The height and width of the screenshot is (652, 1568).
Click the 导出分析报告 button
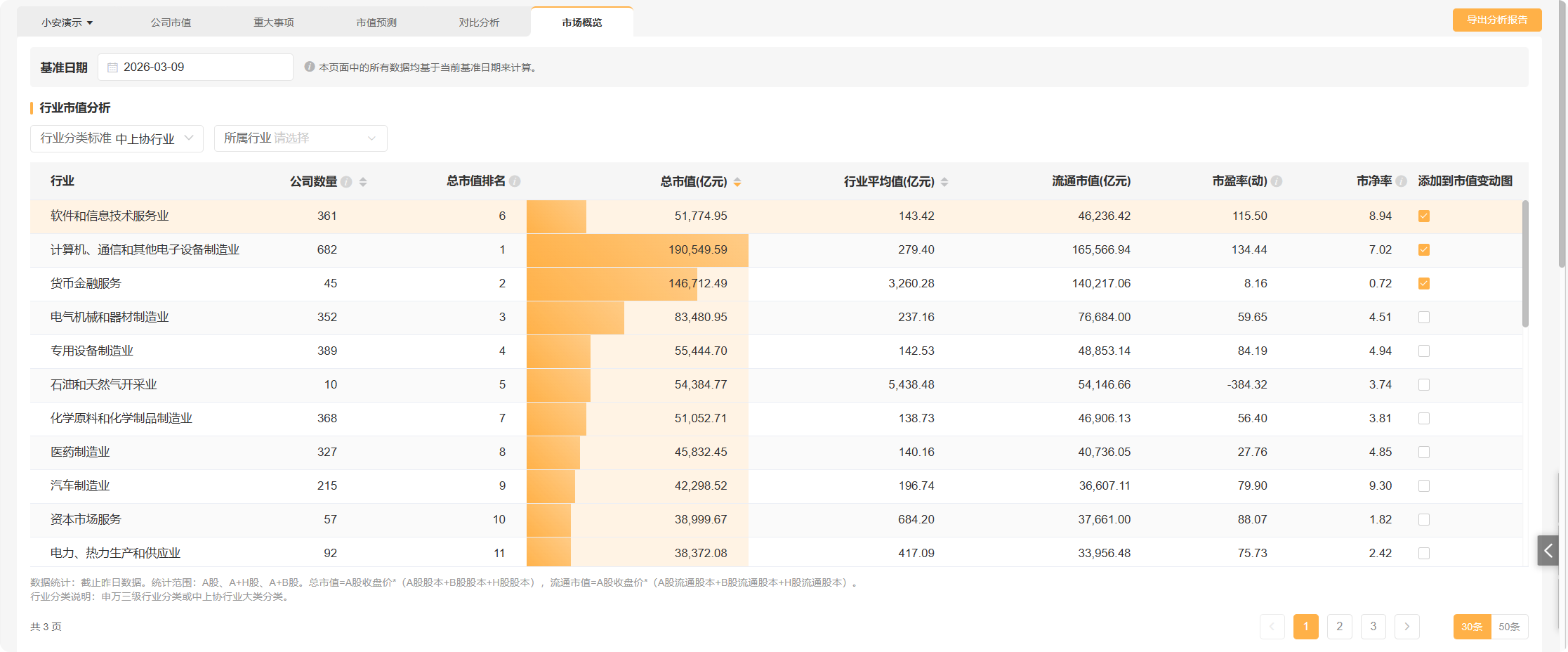1496,20
